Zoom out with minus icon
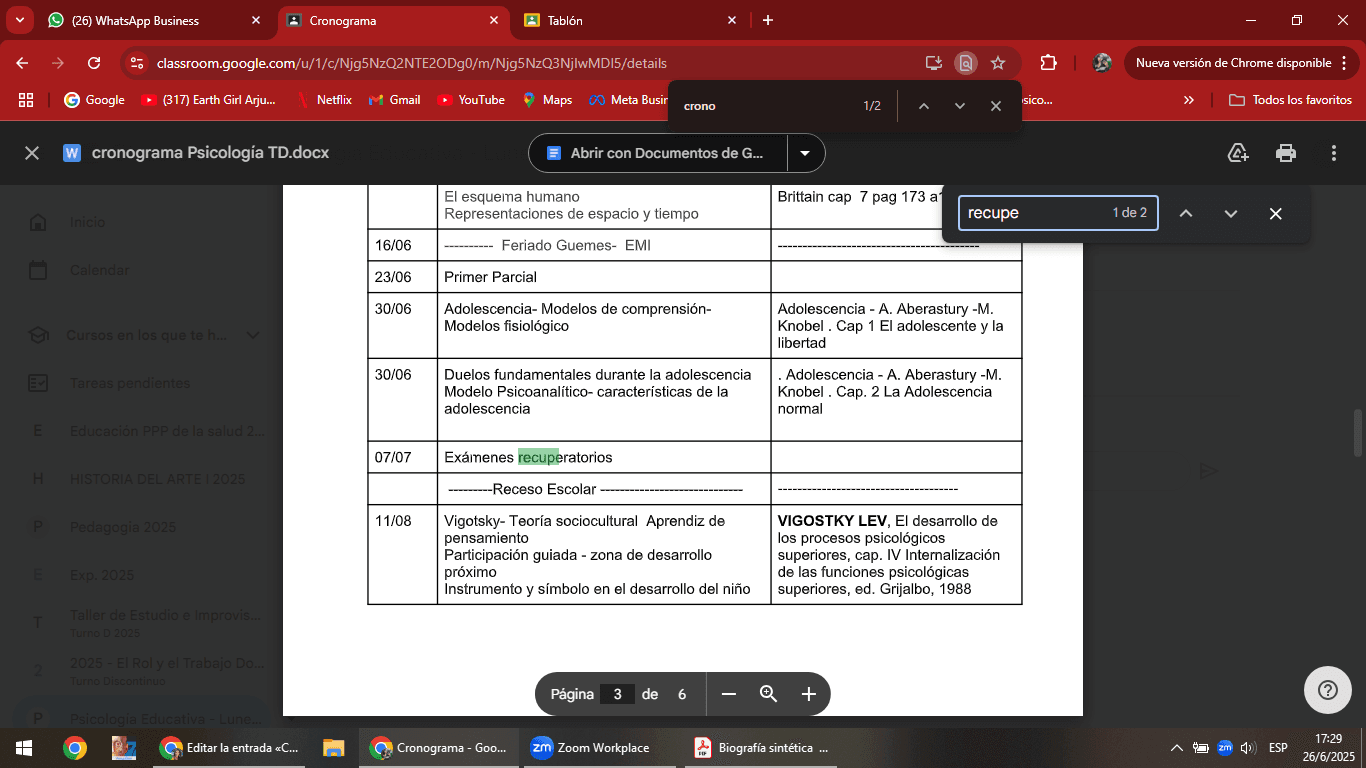The width and height of the screenshot is (1366, 768). point(729,694)
